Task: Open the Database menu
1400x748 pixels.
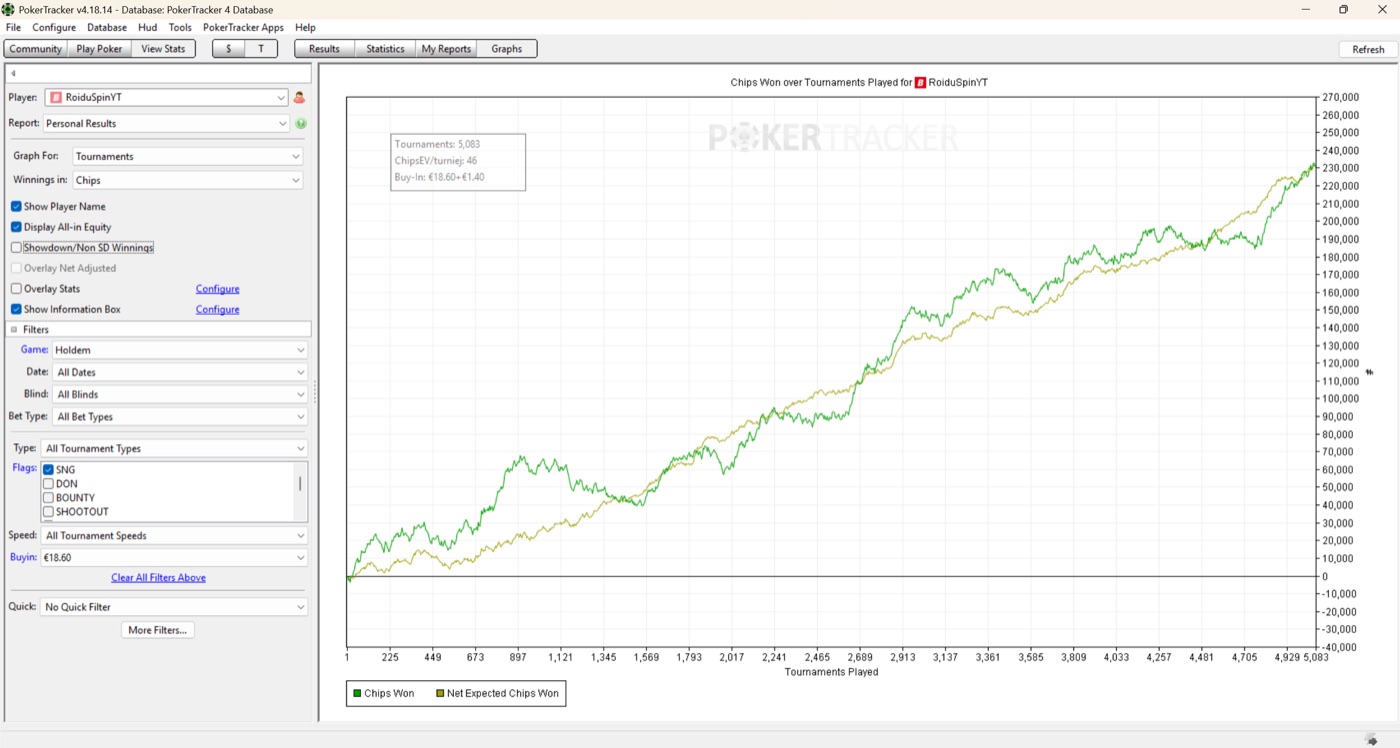Action: point(107,27)
